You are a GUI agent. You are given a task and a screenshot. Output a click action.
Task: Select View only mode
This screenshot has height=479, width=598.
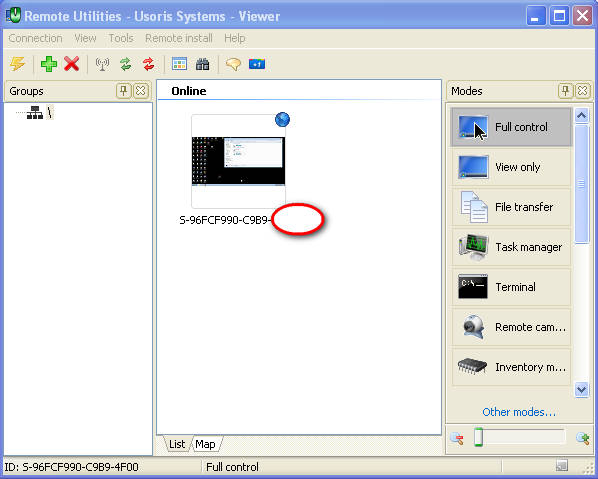click(x=511, y=167)
